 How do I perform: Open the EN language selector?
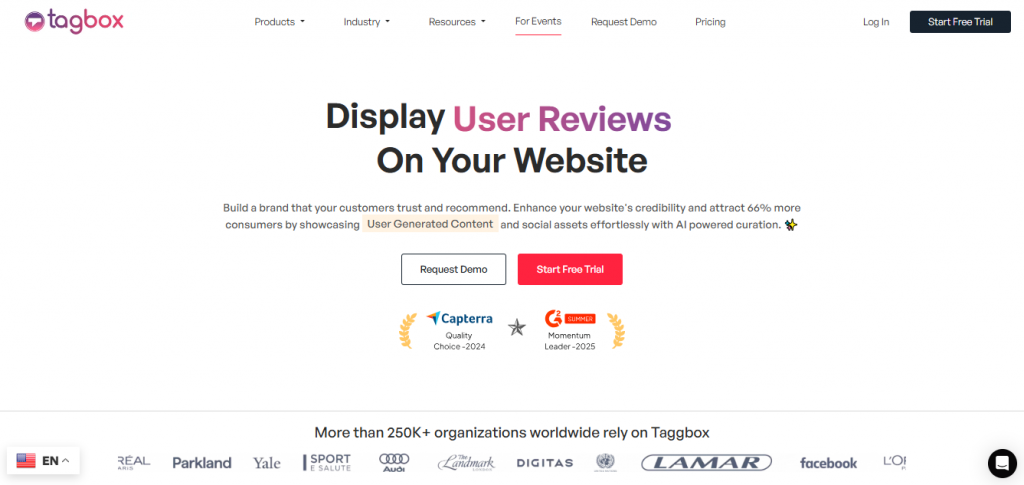[43, 461]
